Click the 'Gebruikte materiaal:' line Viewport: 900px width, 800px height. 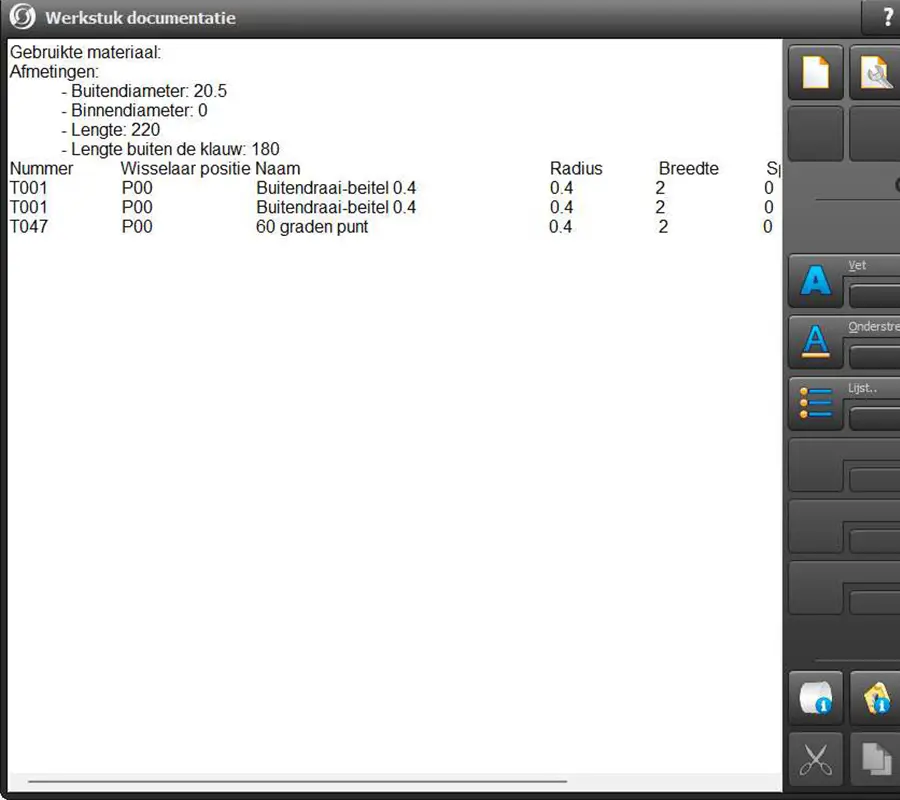(86, 52)
